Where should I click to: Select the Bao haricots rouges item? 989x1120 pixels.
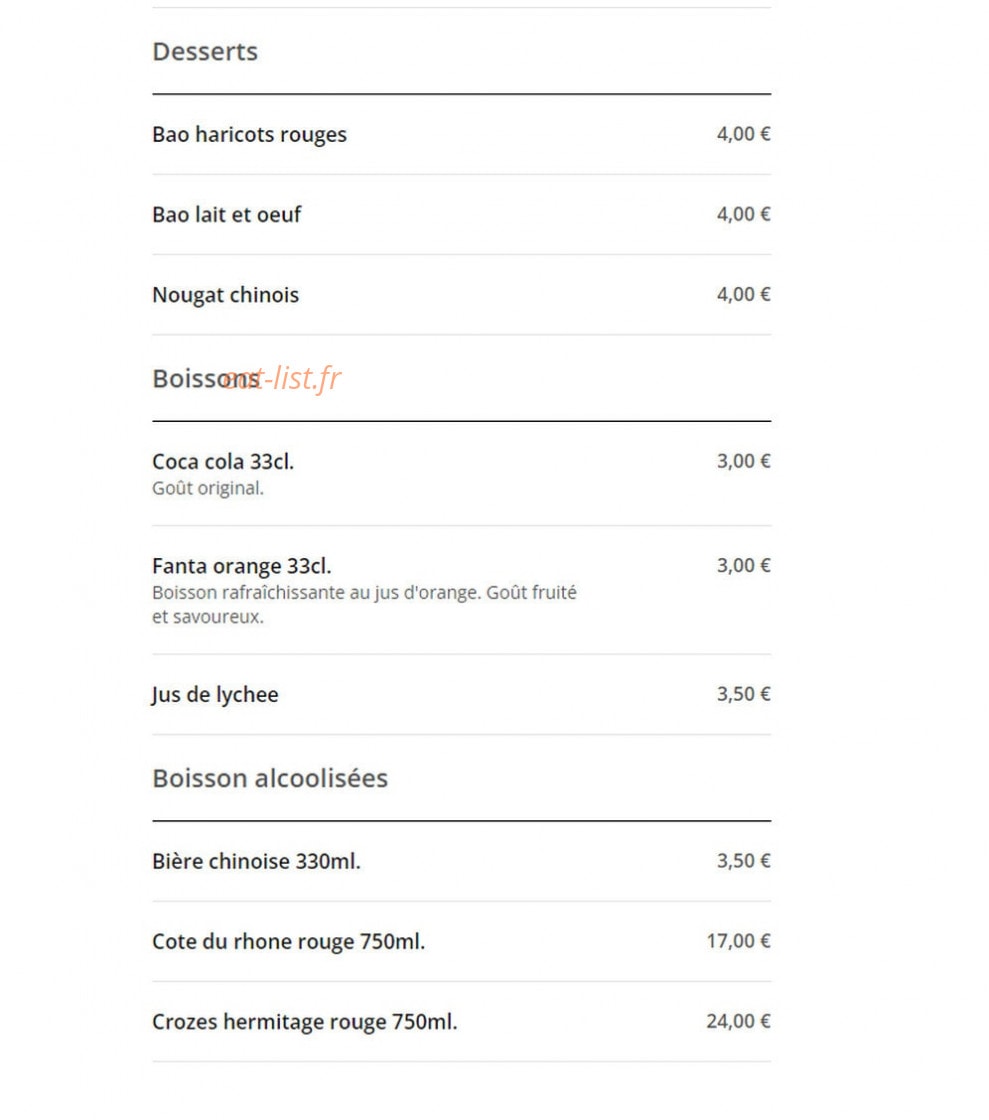tap(461, 134)
